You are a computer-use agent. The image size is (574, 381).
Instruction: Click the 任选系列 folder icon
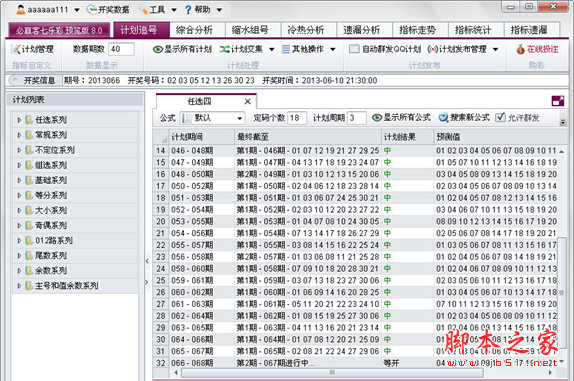click(29, 120)
